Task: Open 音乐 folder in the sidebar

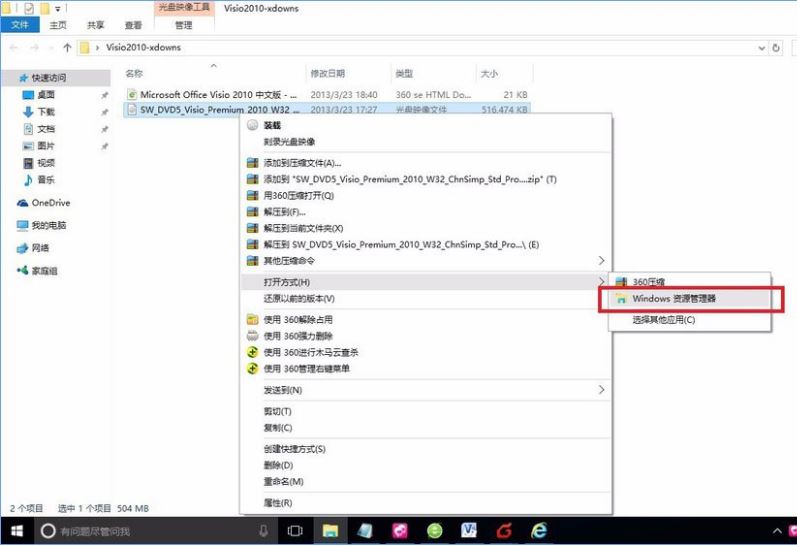Action: click(46, 179)
